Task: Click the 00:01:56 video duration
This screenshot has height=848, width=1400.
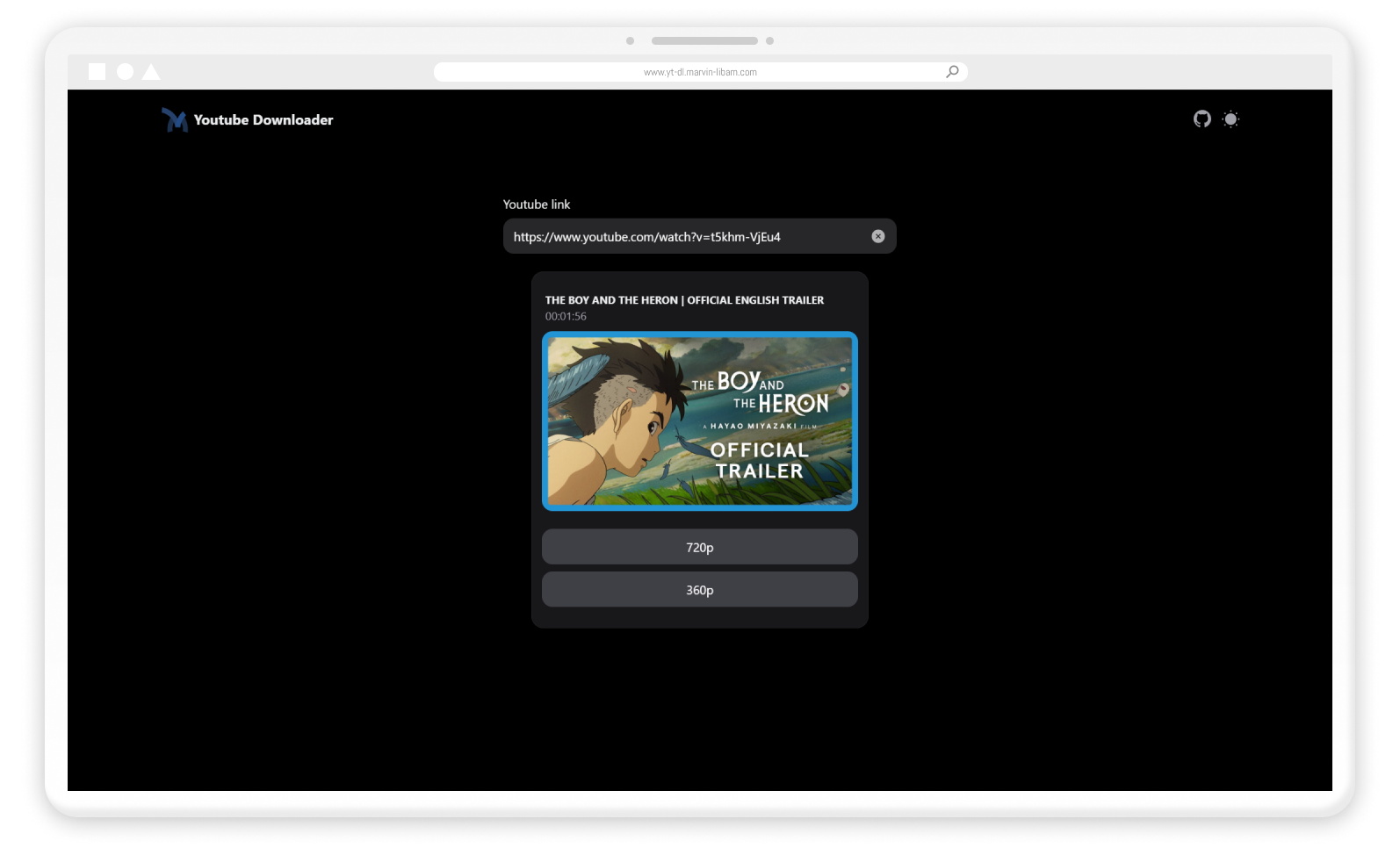Action: pyautogui.click(x=566, y=317)
